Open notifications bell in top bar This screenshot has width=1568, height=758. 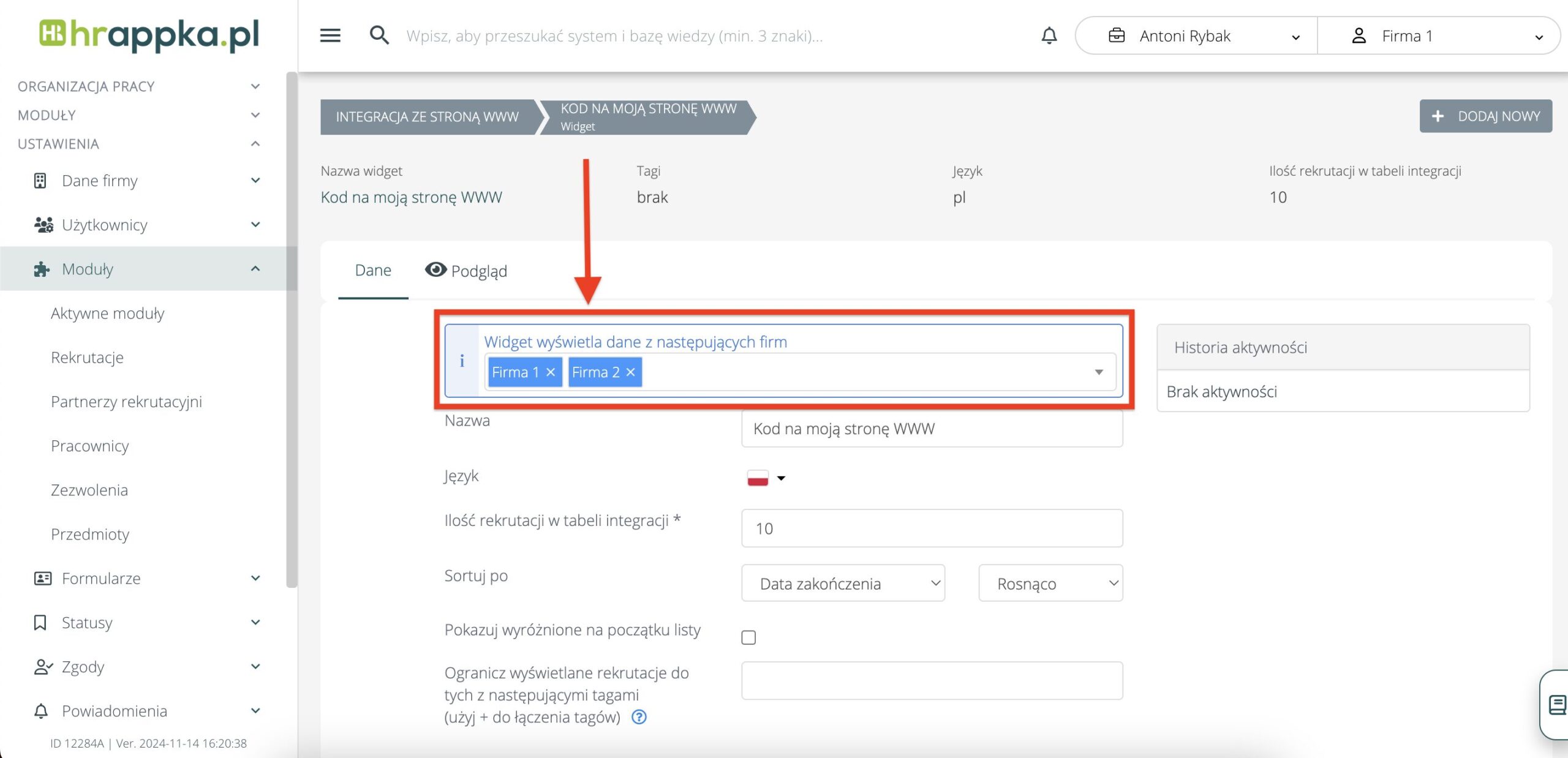[1049, 36]
